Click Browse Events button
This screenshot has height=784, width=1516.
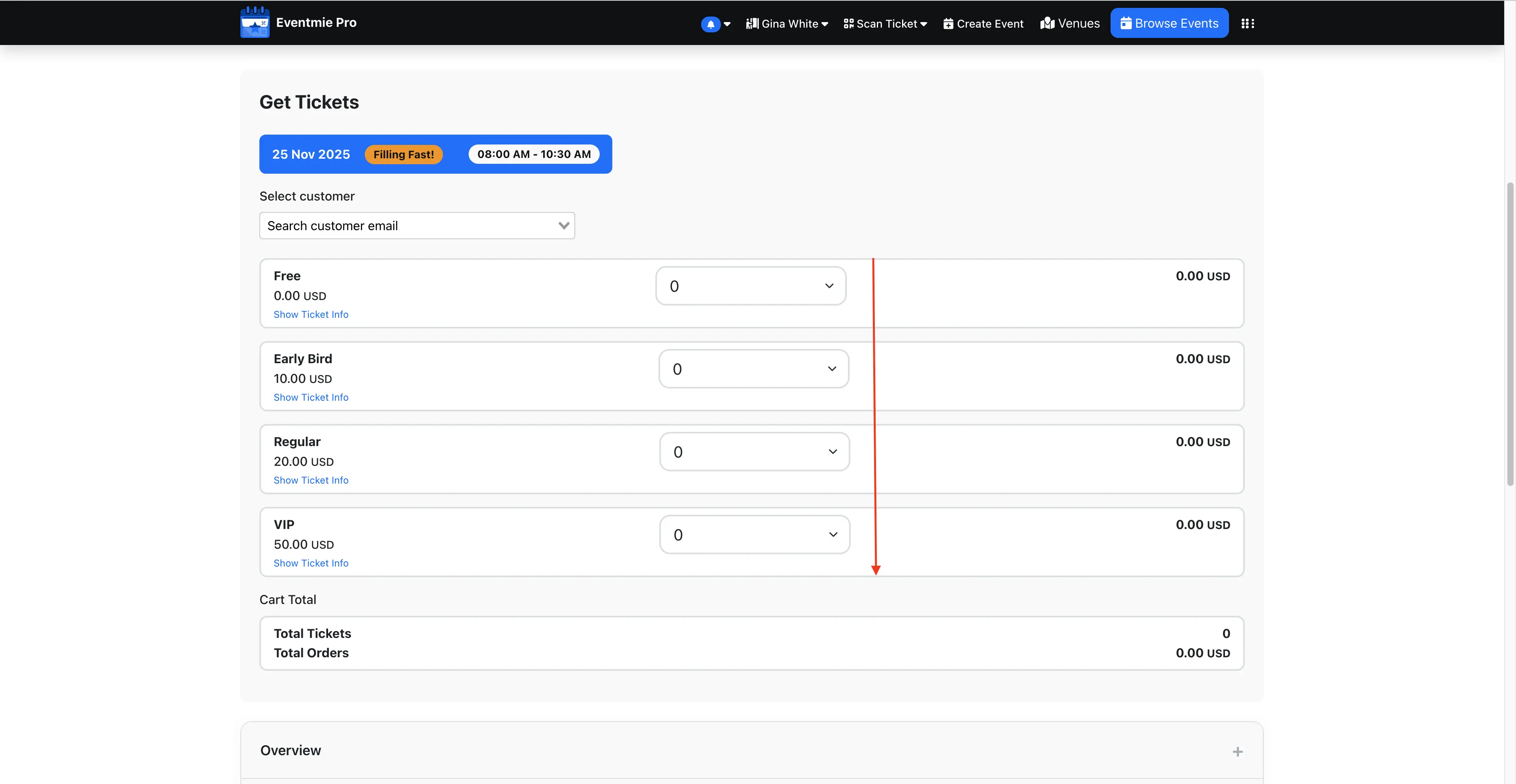point(1169,23)
